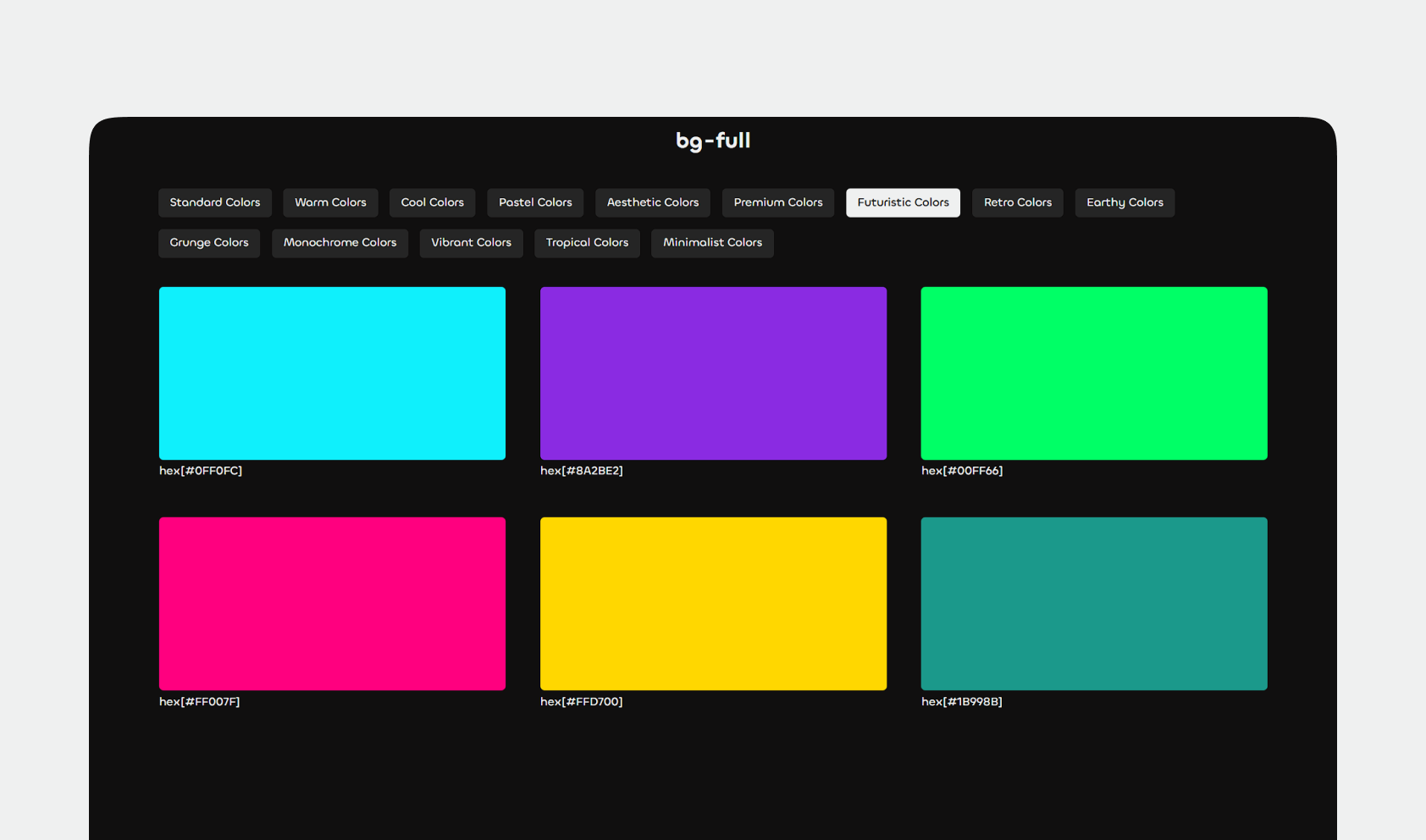Show the Vibrant Colors palette

[471, 243]
